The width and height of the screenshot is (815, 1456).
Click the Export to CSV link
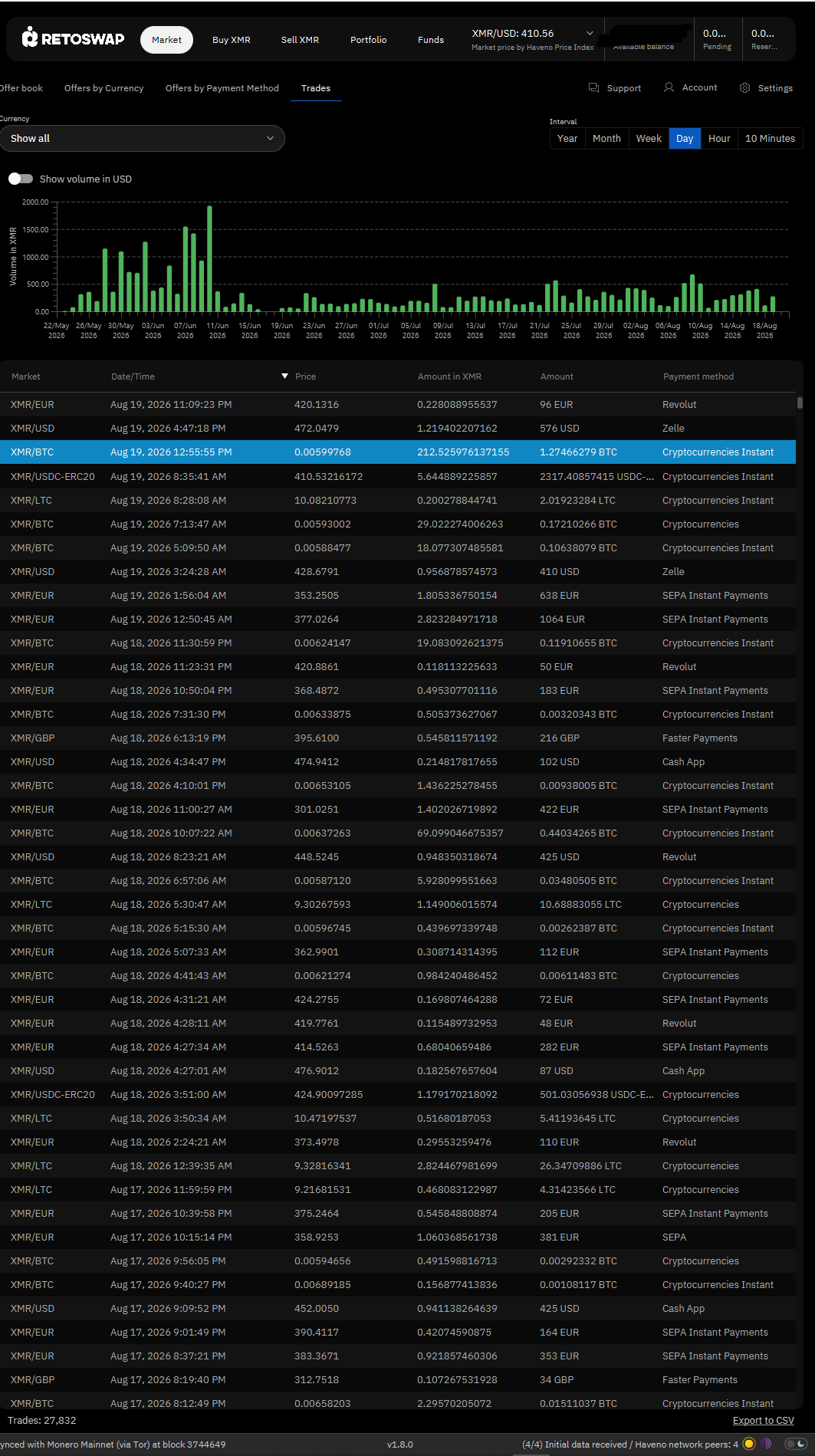click(x=764, y=1421)
